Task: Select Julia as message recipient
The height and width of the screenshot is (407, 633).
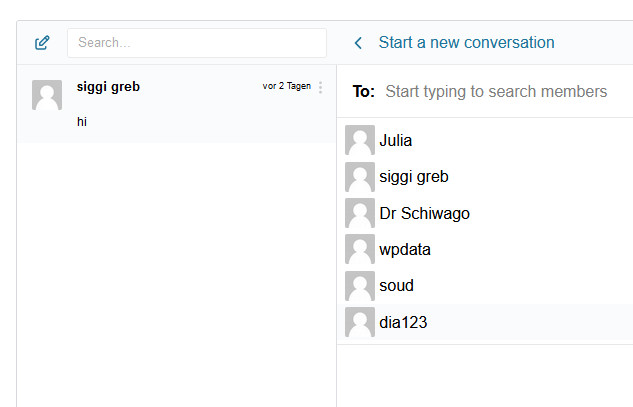Action: tap(396, 140)
